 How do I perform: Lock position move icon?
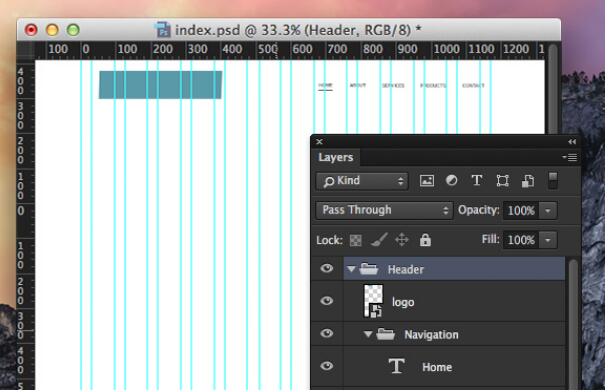(x=402, y=240)
